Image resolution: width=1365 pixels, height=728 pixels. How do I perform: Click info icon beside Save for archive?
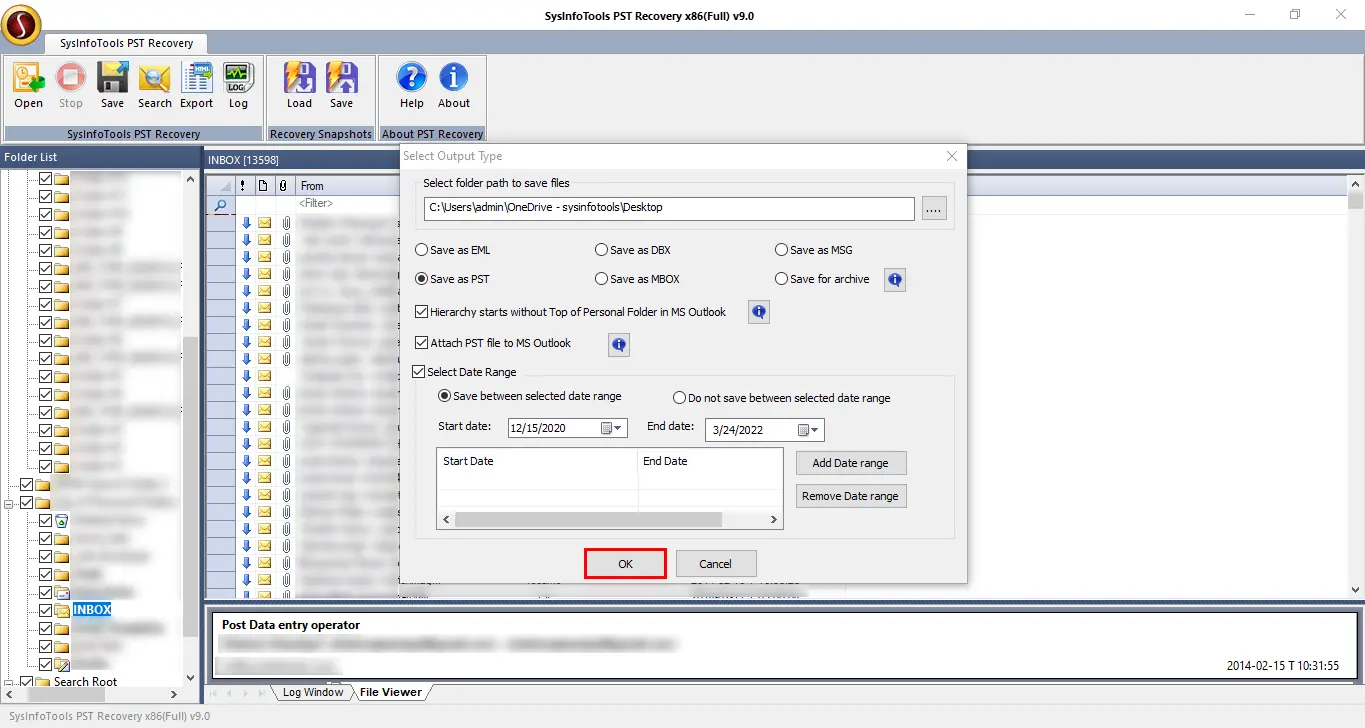coord(895,280)
